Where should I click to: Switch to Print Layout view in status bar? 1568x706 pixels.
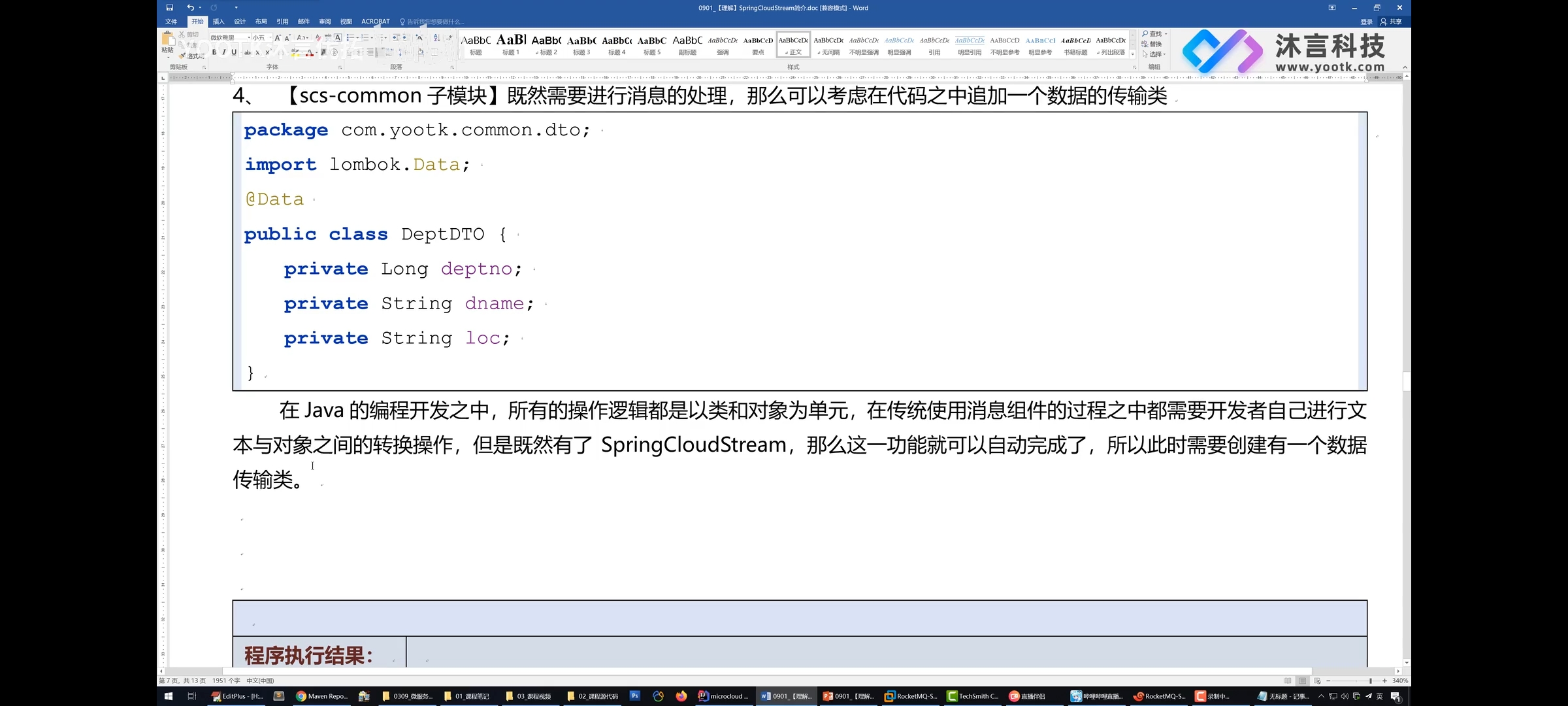(x=1302, y=681)
